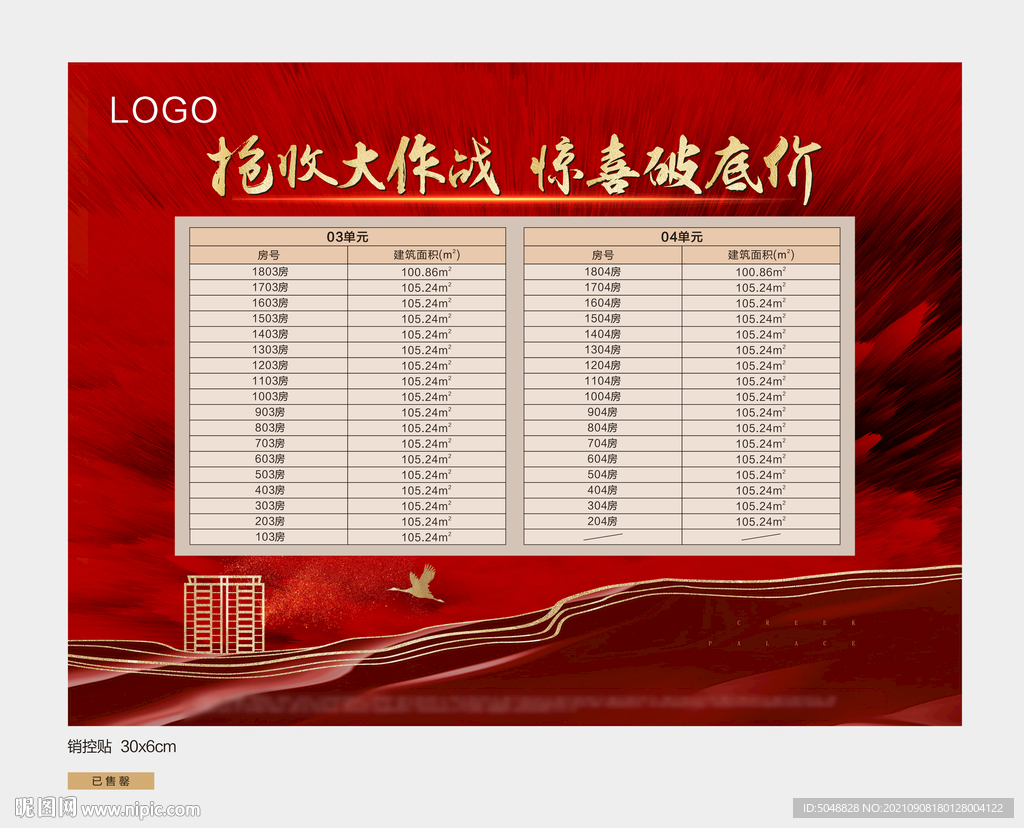Image resolution: width=1024 pixels, height=828 pixels.
Task: Click the 已售罄 tan label
Action: tap(109, 779)
